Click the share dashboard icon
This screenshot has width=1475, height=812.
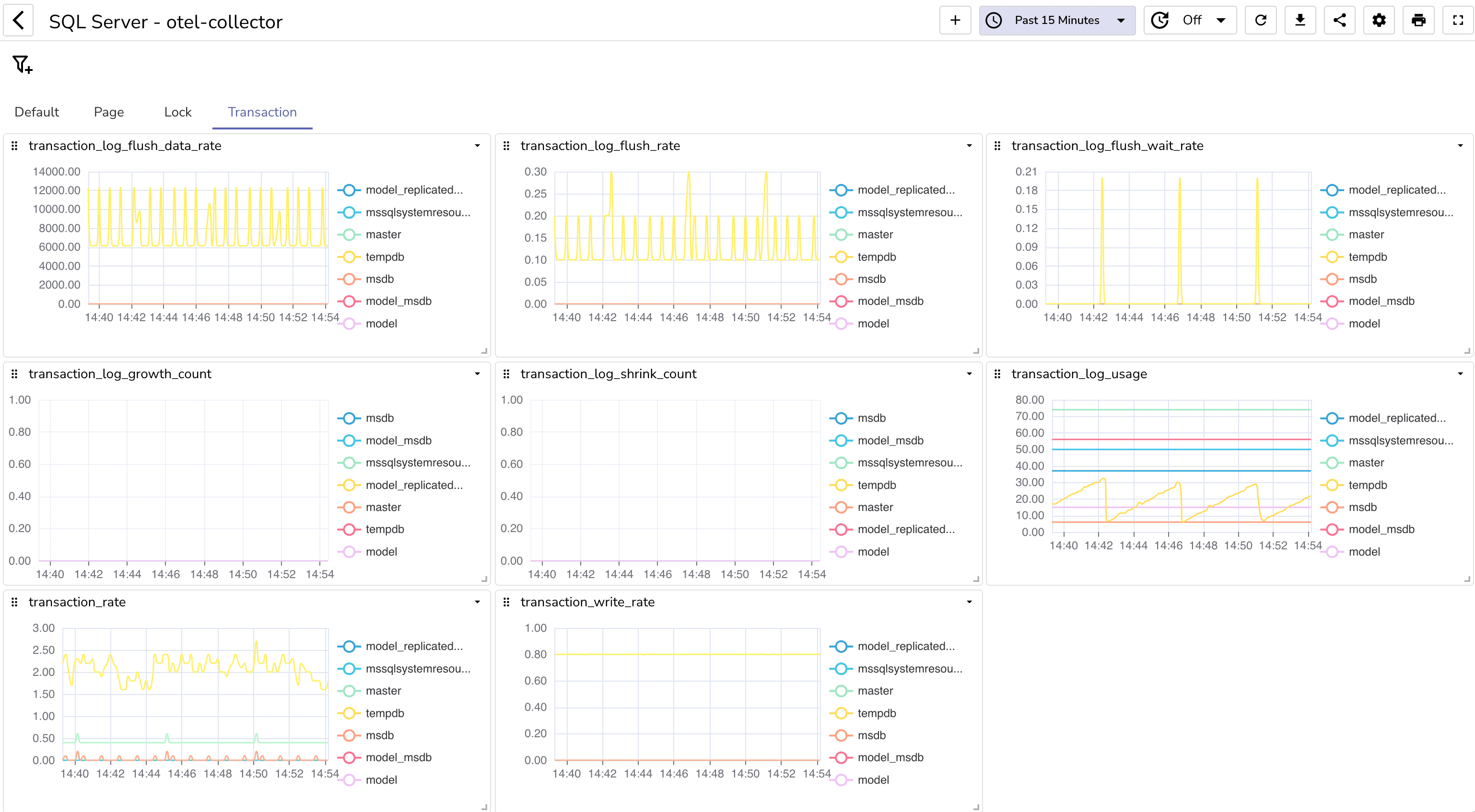(x=1339, y=21)
